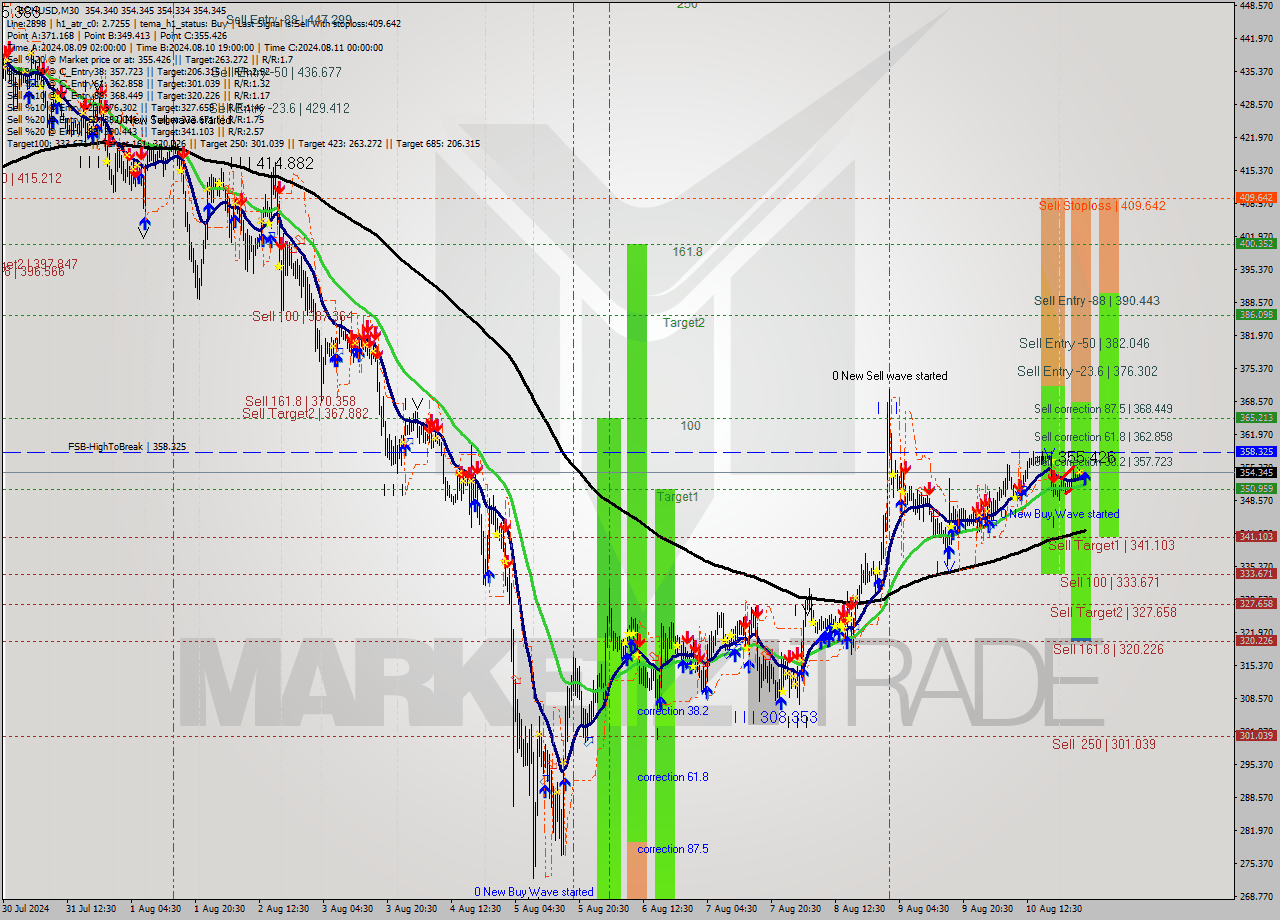Click 'Sell correction 87.5 | 368.449' label

pyautogui.click(x=1103, y=409)
